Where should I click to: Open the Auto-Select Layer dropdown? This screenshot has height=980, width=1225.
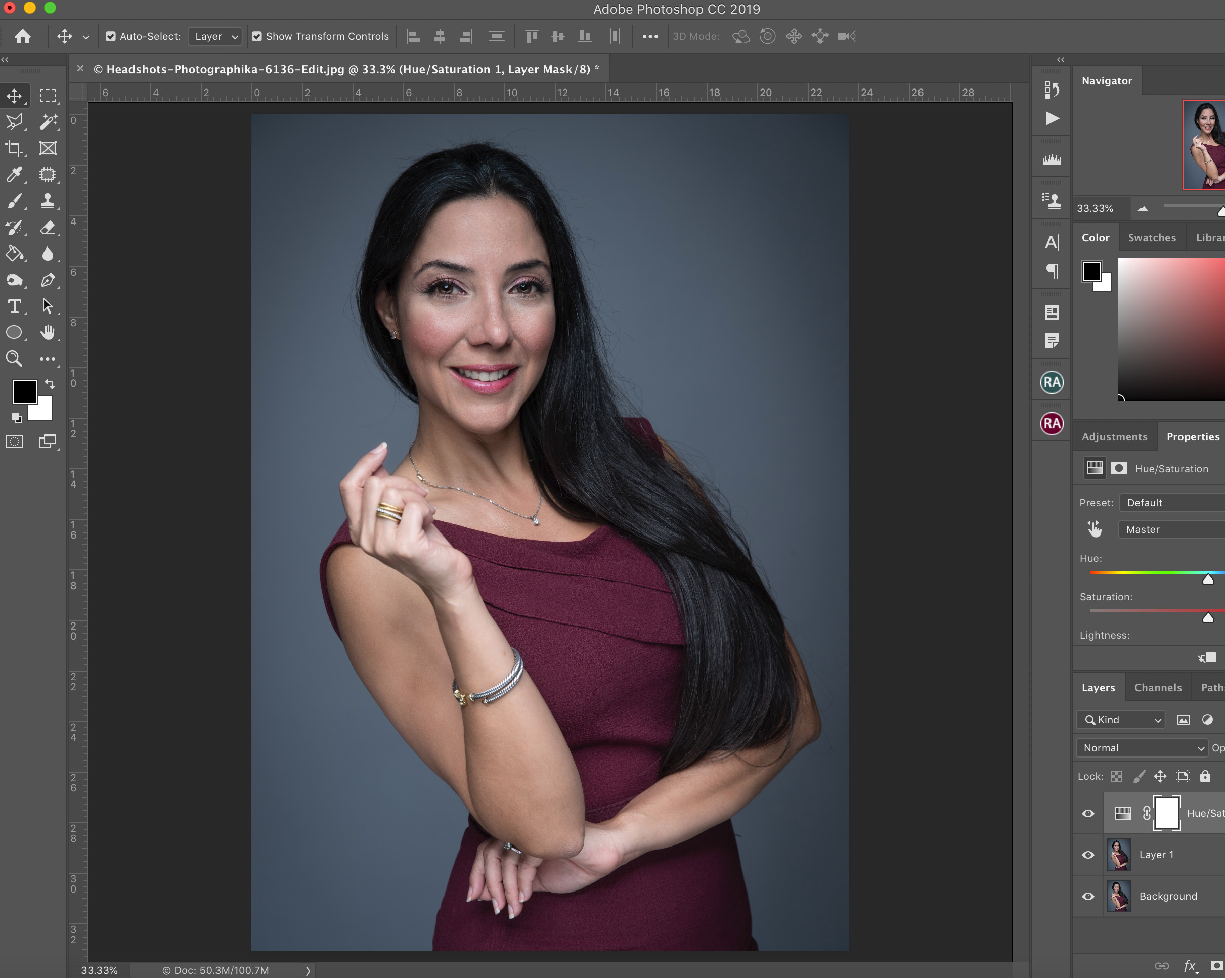pyautogui.click(x=215, y=36)
